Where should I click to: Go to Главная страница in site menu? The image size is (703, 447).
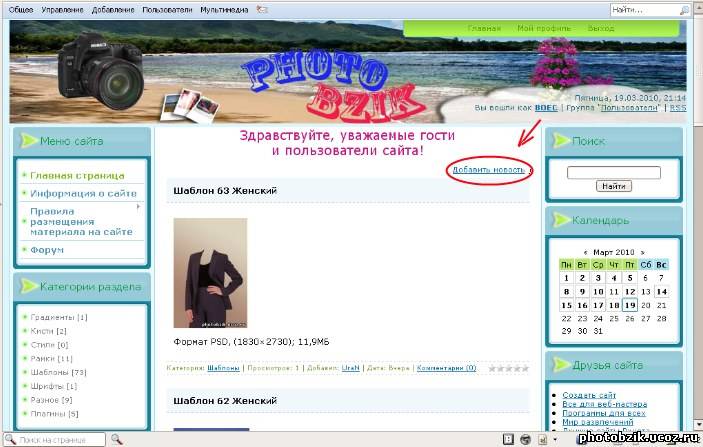(x=77, y=176)
